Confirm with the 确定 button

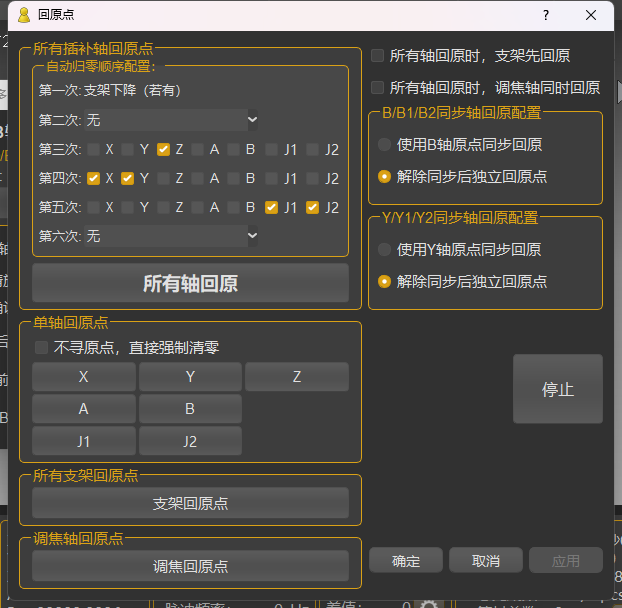406,561
